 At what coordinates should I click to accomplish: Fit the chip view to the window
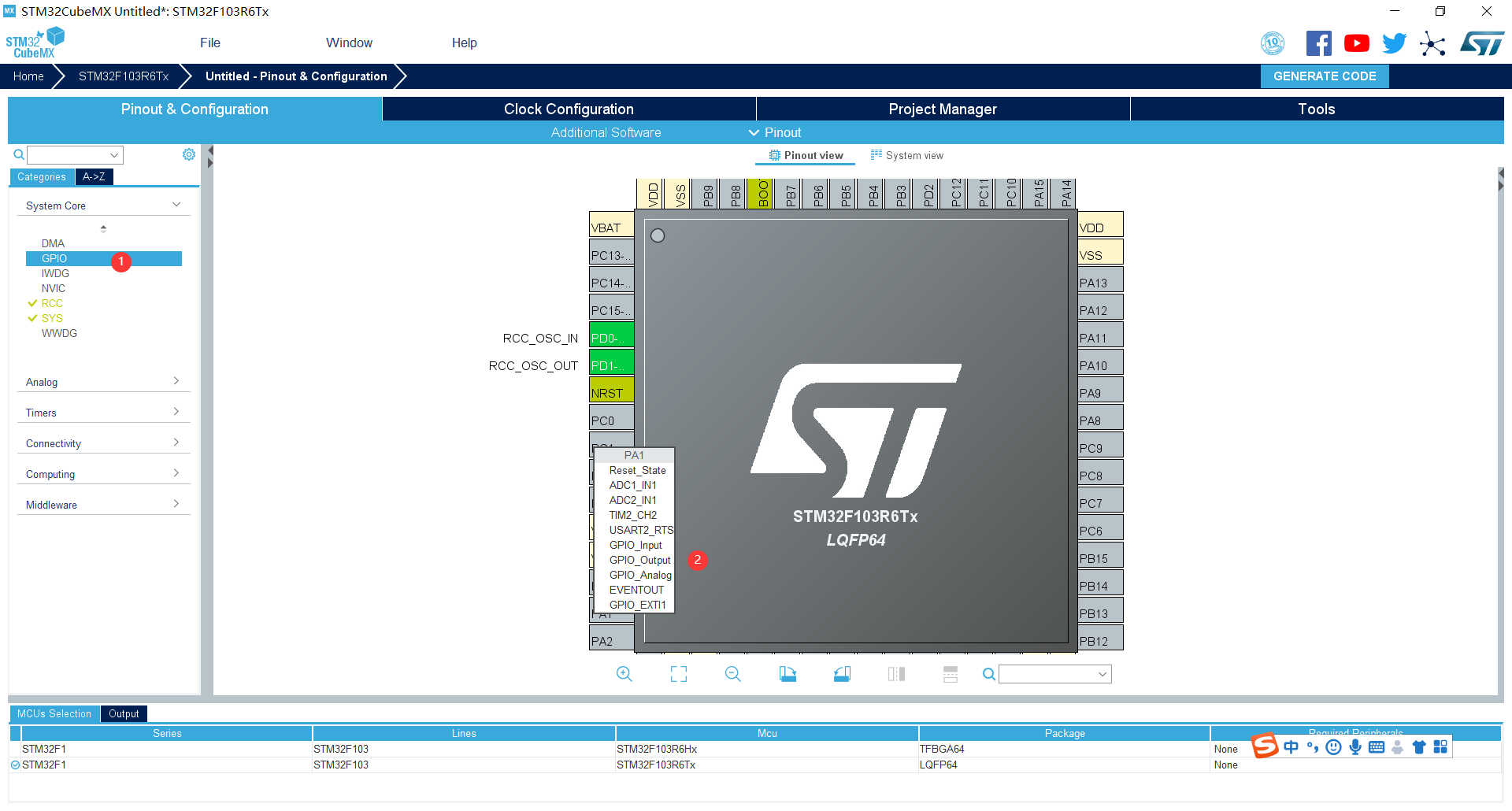tap(679, 674)
